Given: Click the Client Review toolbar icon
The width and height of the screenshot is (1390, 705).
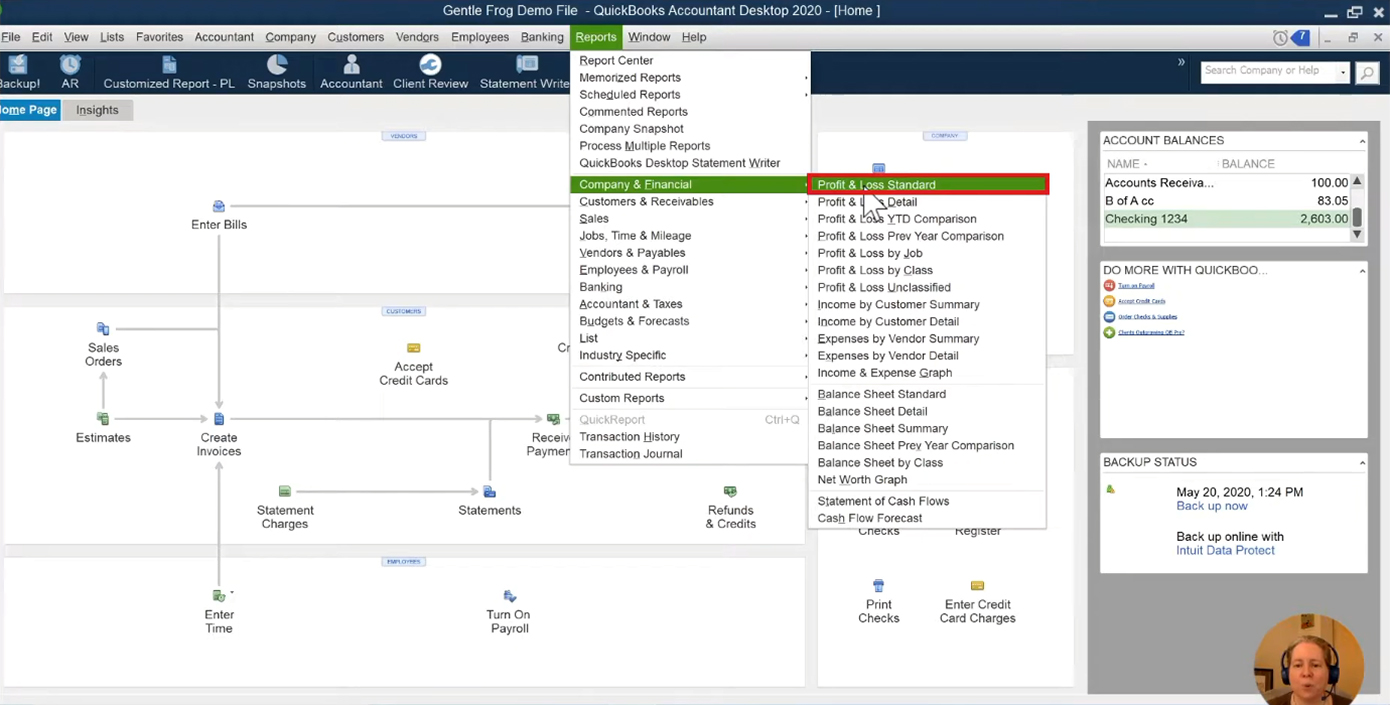Looking at the screenshot, I should (x=430, y=64).
